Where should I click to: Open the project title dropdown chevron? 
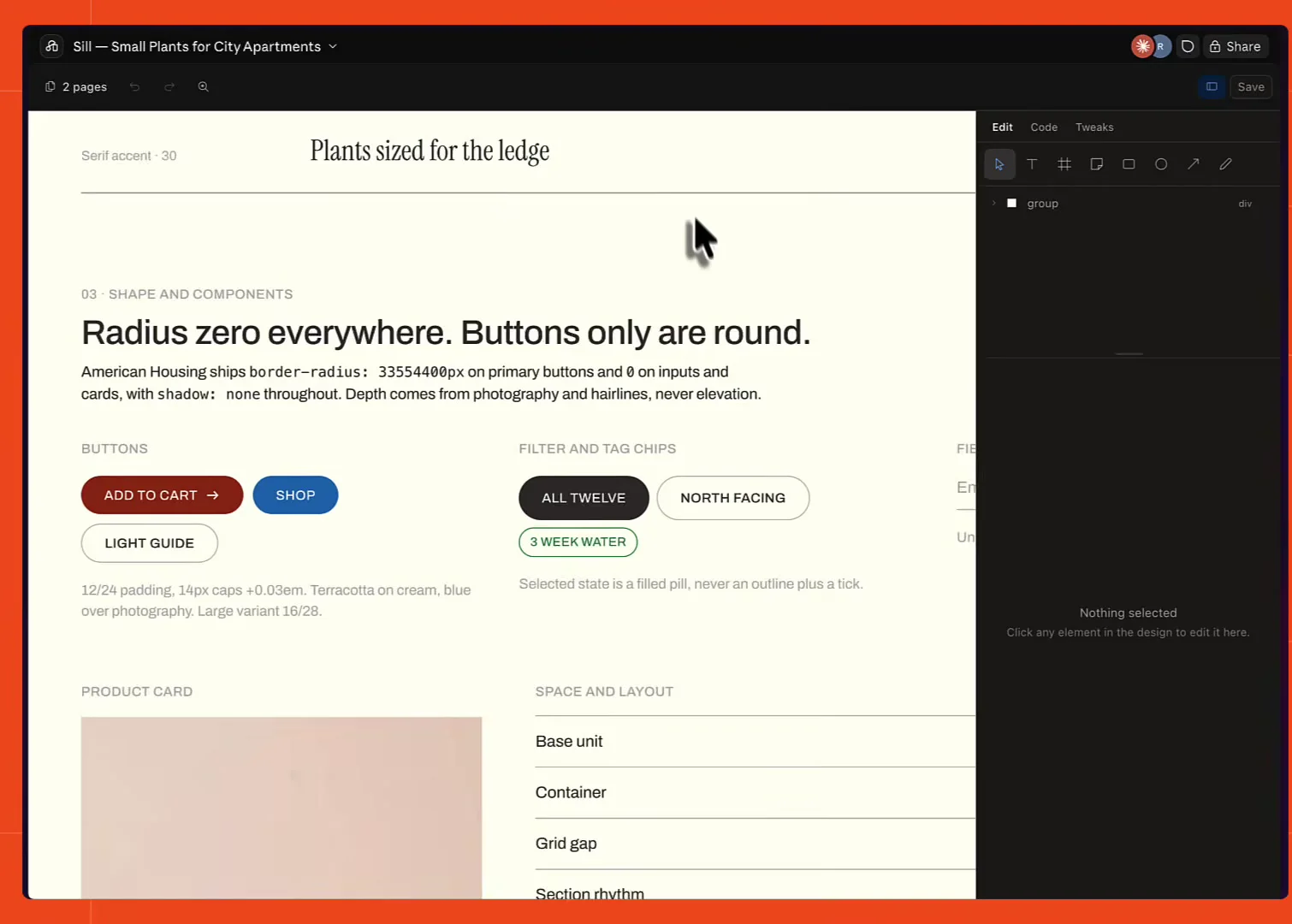333,46
